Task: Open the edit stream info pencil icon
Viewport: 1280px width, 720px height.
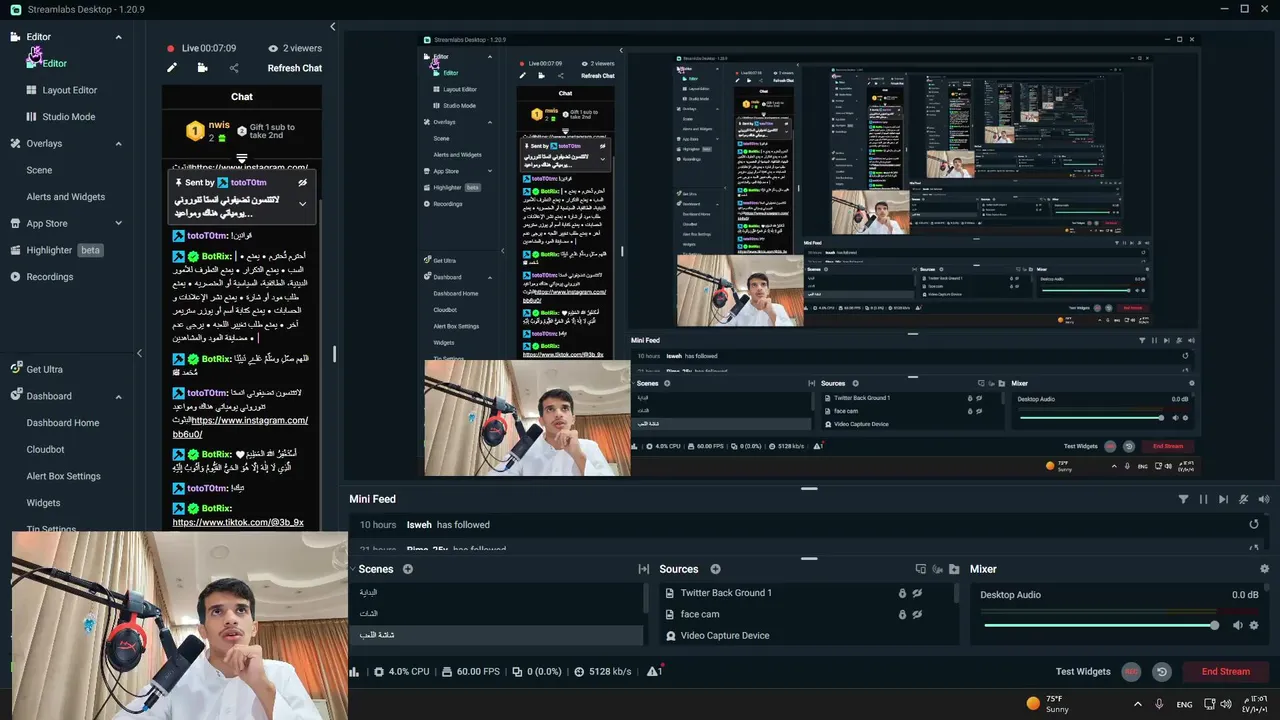Action: click(172, 68)
